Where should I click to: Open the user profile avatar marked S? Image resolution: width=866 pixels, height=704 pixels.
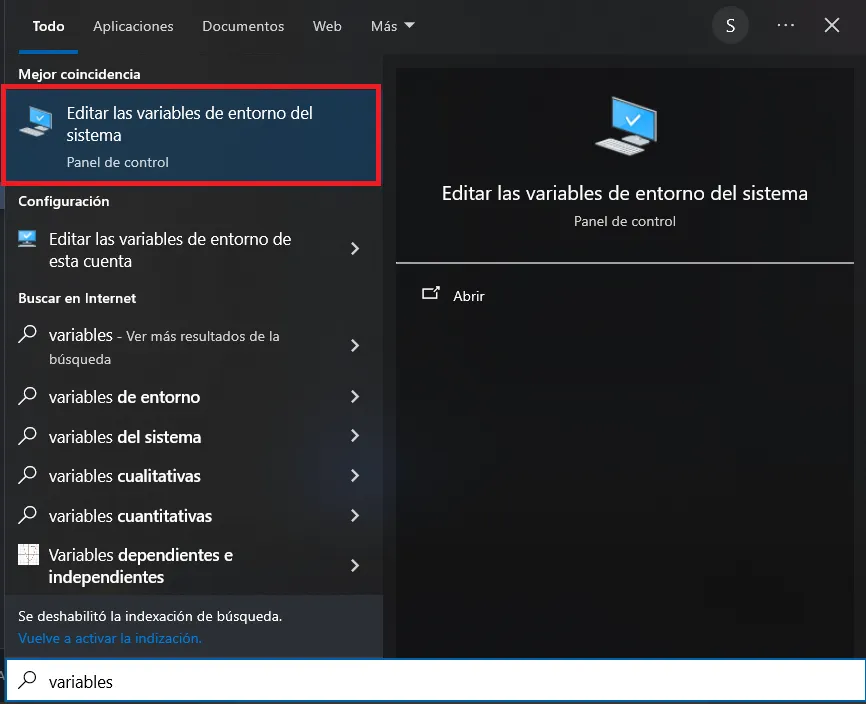pos(730,25)
